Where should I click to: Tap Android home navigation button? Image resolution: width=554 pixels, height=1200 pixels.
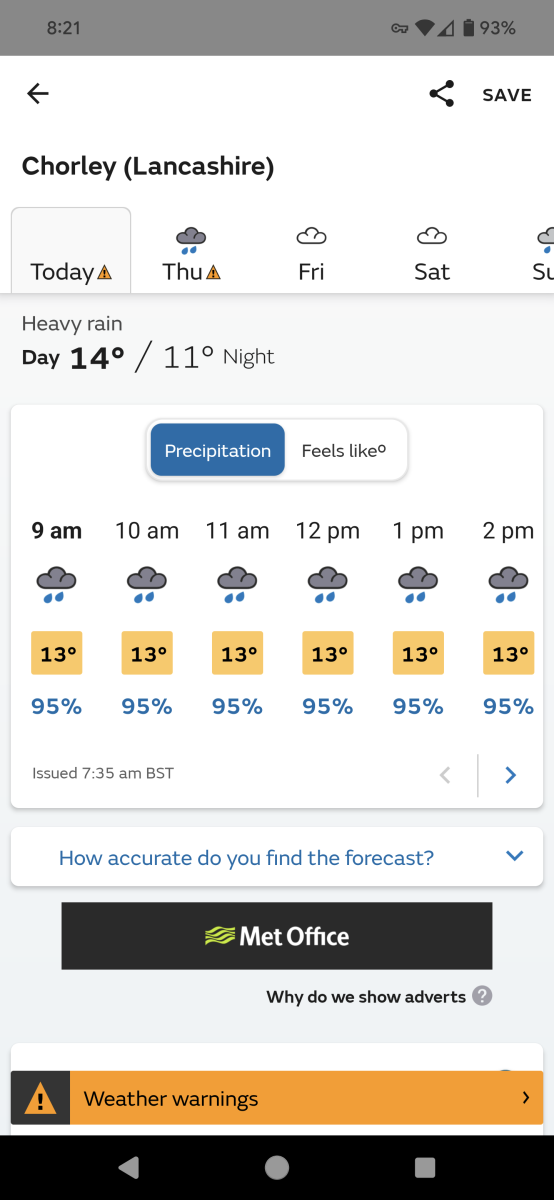pyautogui.click(x=277, y=1167)
